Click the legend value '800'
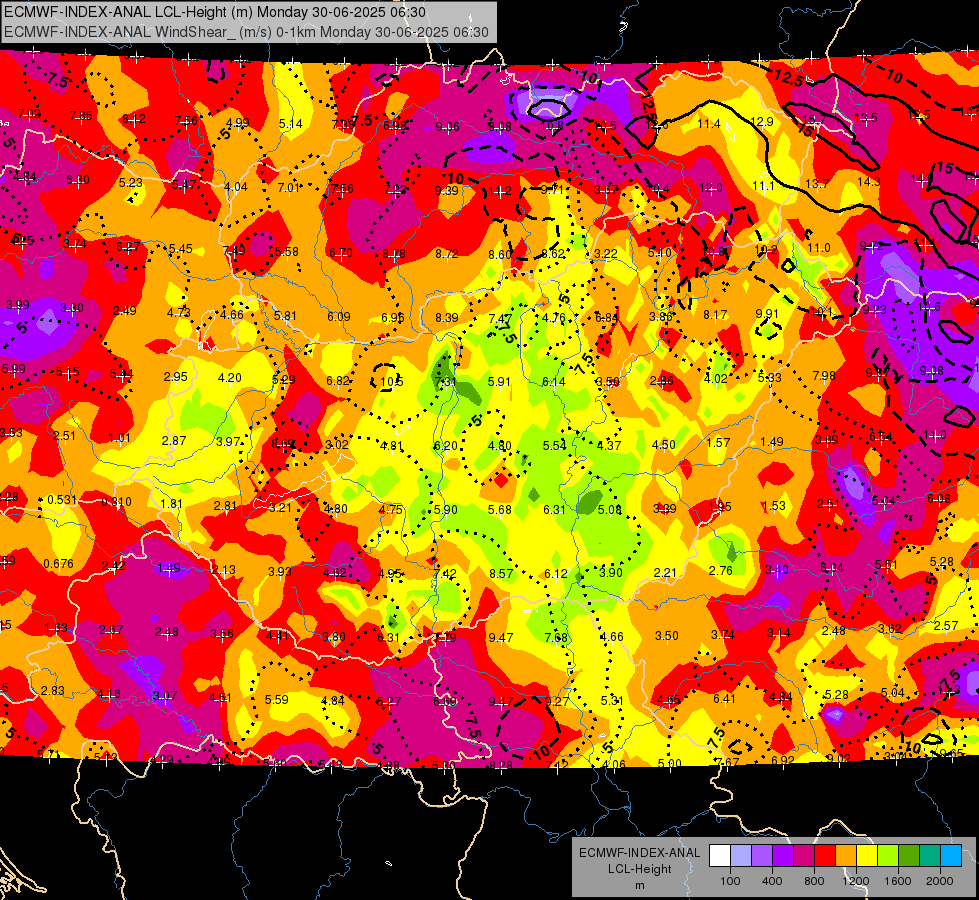 pos(814,881)
